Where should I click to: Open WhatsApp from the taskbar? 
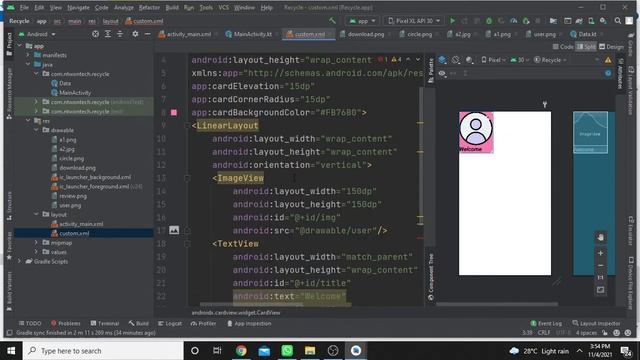point(287,351)
